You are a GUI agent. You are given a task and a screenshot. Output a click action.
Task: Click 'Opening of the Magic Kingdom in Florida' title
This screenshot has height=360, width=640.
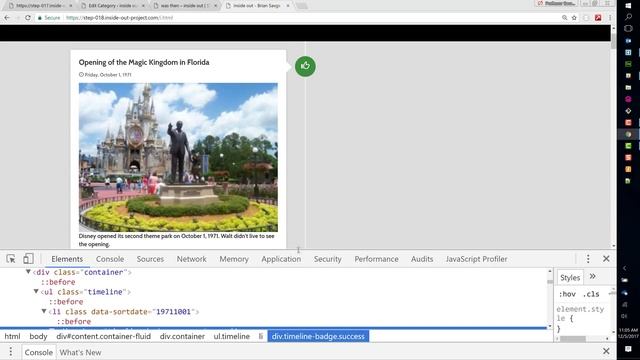144,62
